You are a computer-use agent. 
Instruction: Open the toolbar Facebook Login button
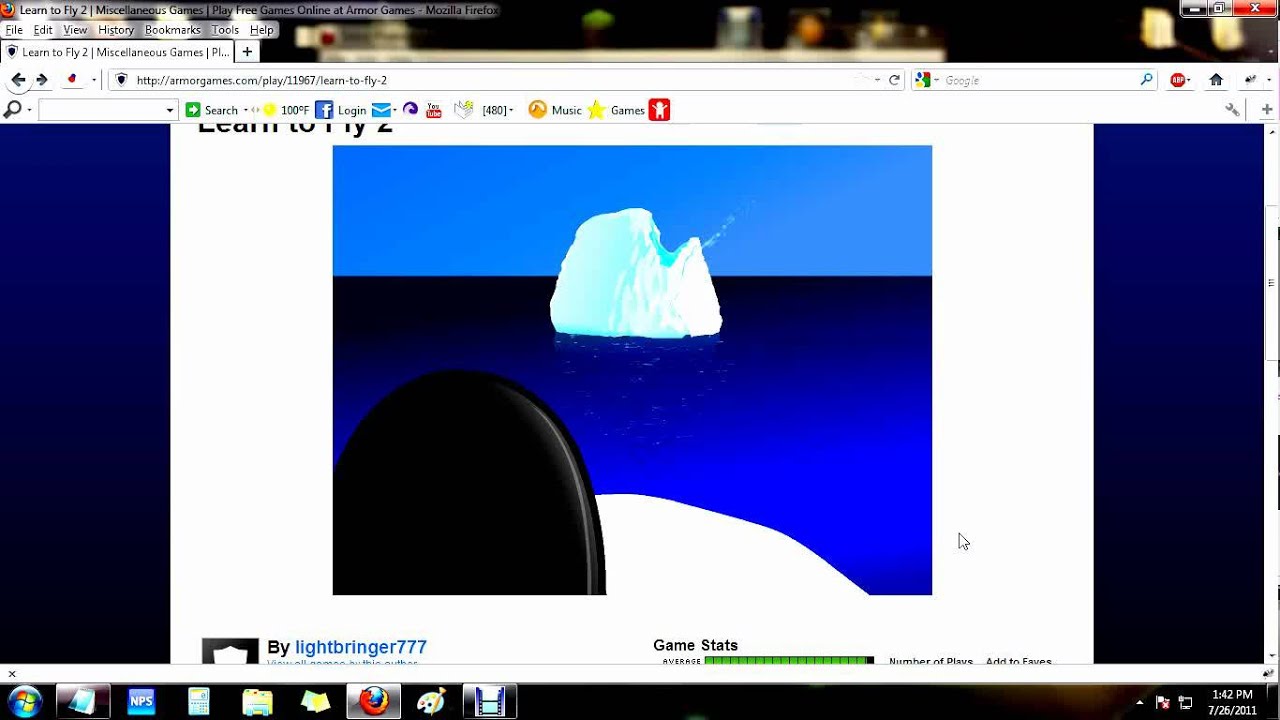[341, 110]
